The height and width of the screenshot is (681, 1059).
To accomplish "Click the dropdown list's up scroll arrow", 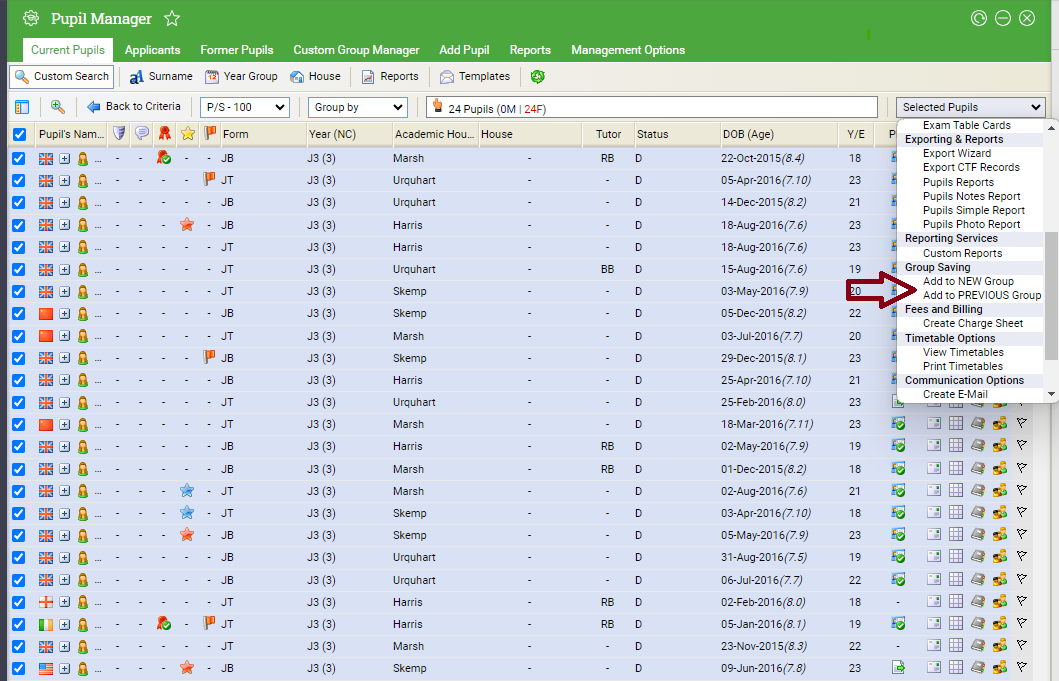I will [1051, 127].
